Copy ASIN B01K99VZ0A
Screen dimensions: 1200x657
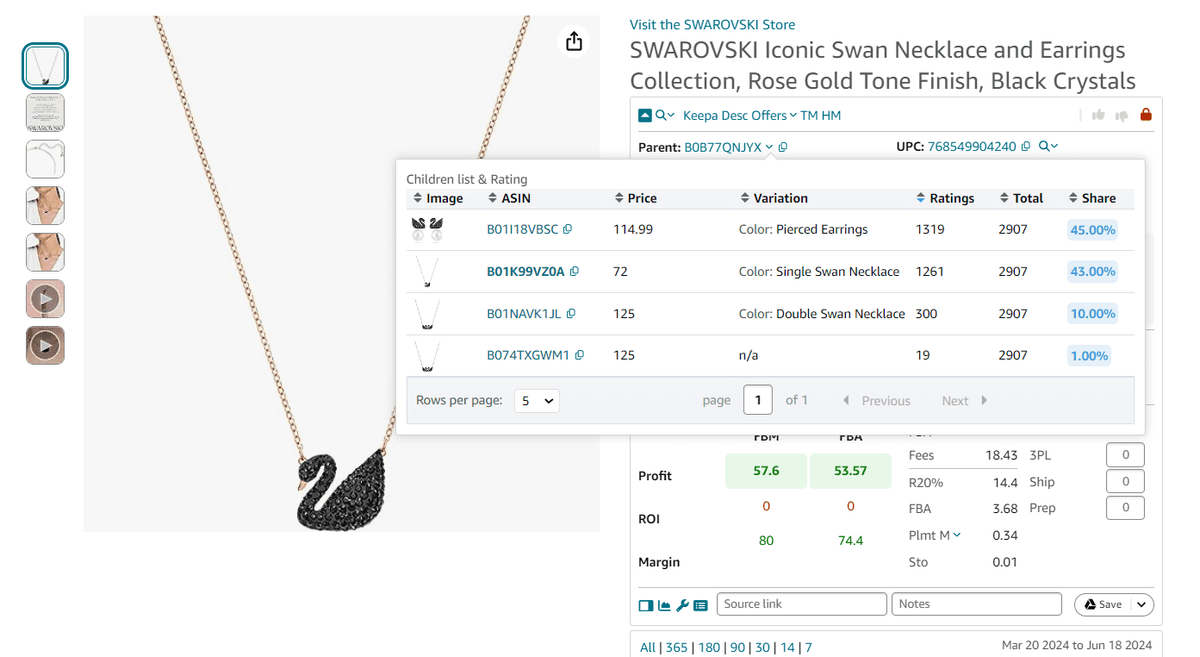click(x=574, y=271)
